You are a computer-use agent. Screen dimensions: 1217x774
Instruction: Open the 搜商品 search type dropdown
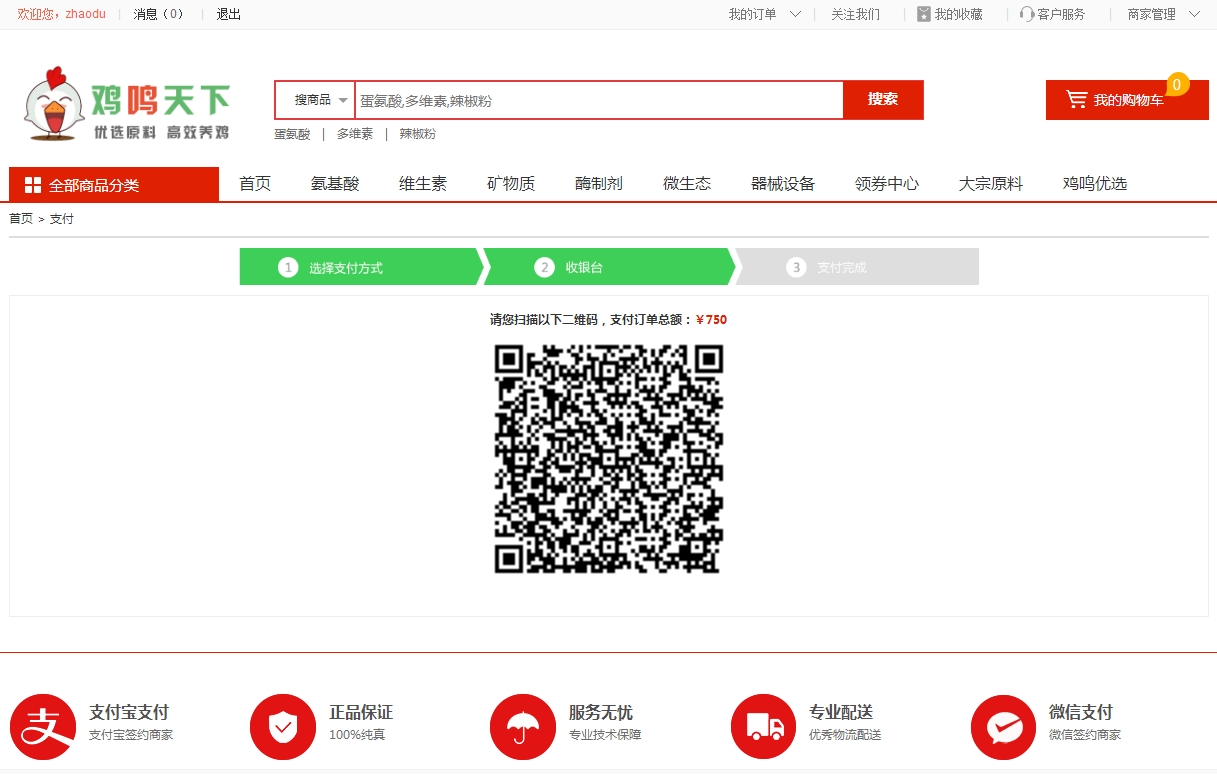click(x=317, y=100)
